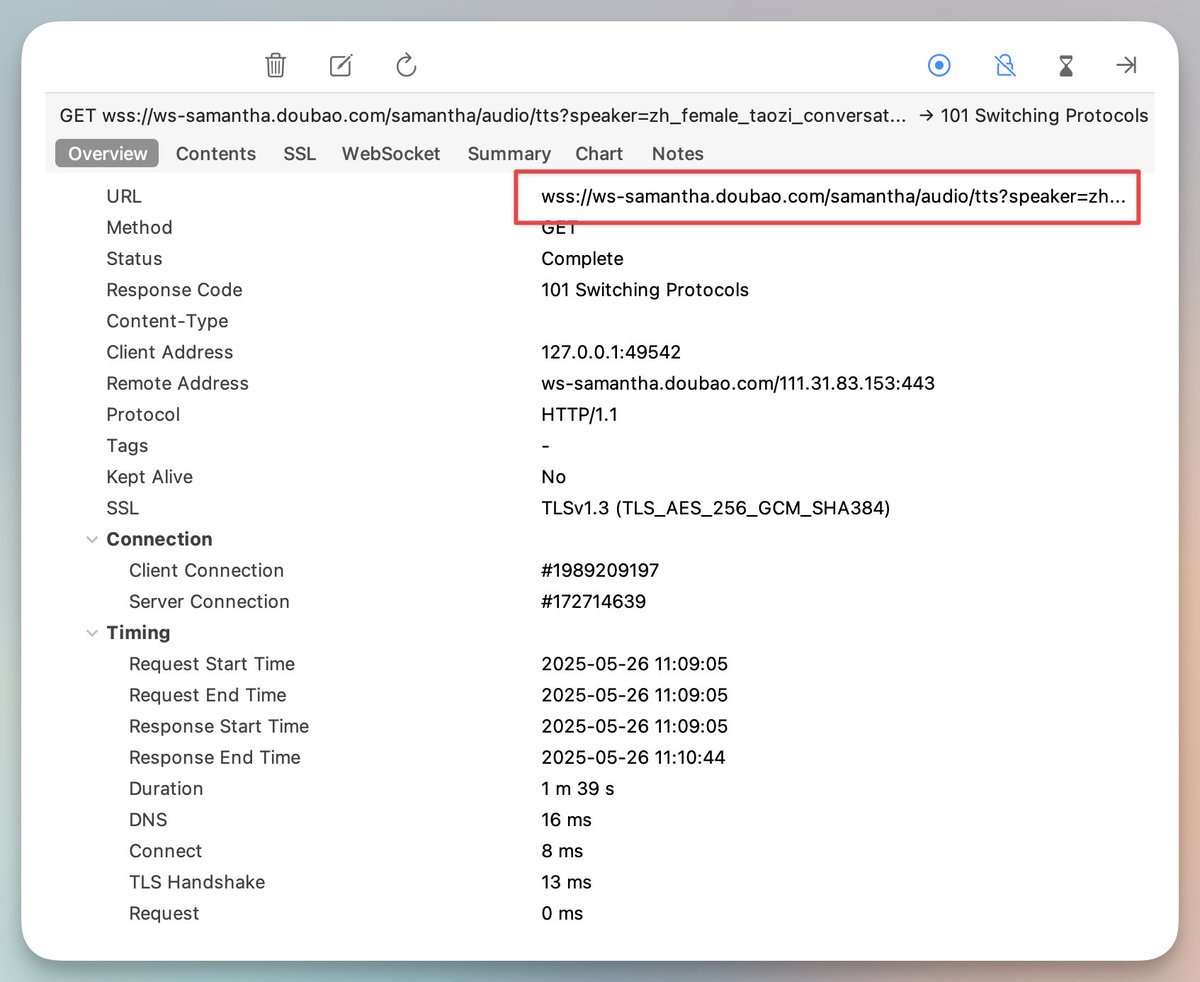Select response end time 11:10:44
The width and height of the screenshot is (1200, 982).
tap(633, 758)
